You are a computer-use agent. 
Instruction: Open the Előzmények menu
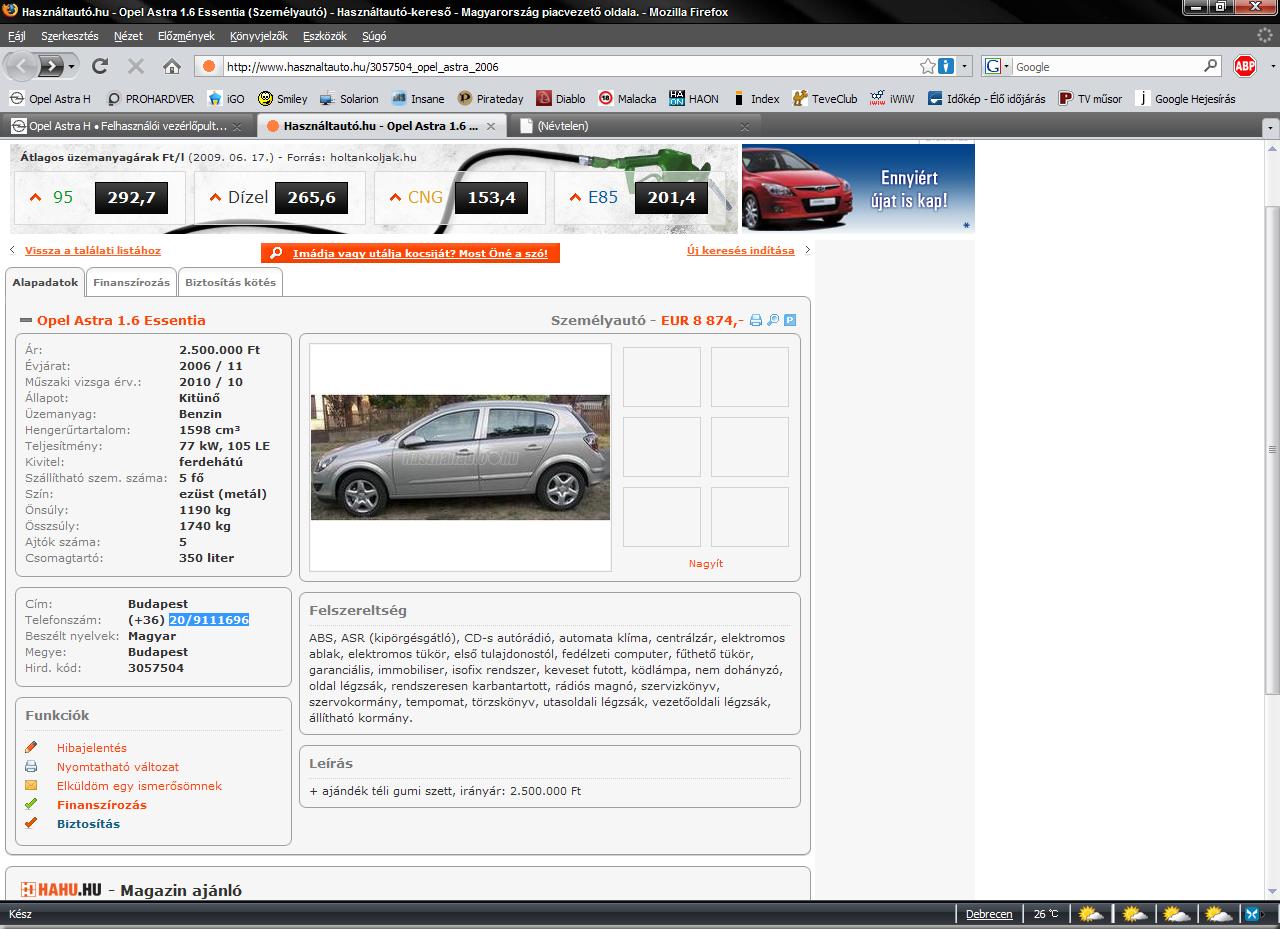coord(186,36)
